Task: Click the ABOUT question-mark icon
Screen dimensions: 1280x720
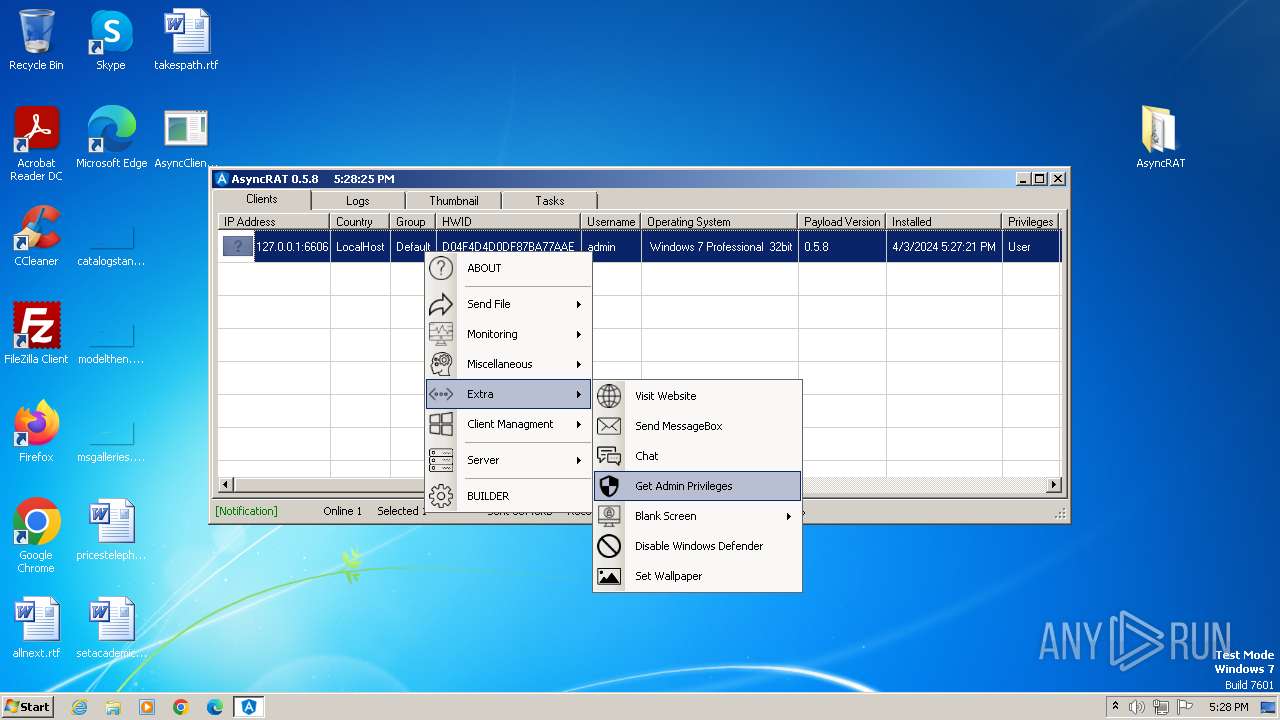Action: (441, 268)
